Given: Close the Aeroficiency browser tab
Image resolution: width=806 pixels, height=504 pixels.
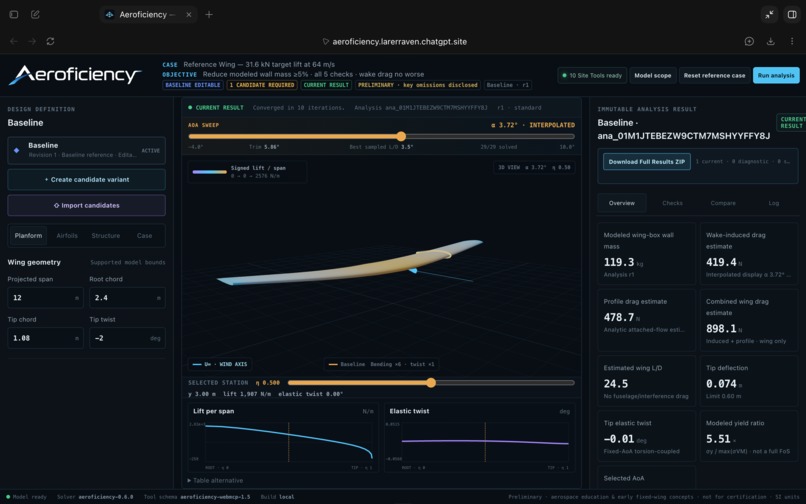Looking at the screenshot, I should (189, 14).
